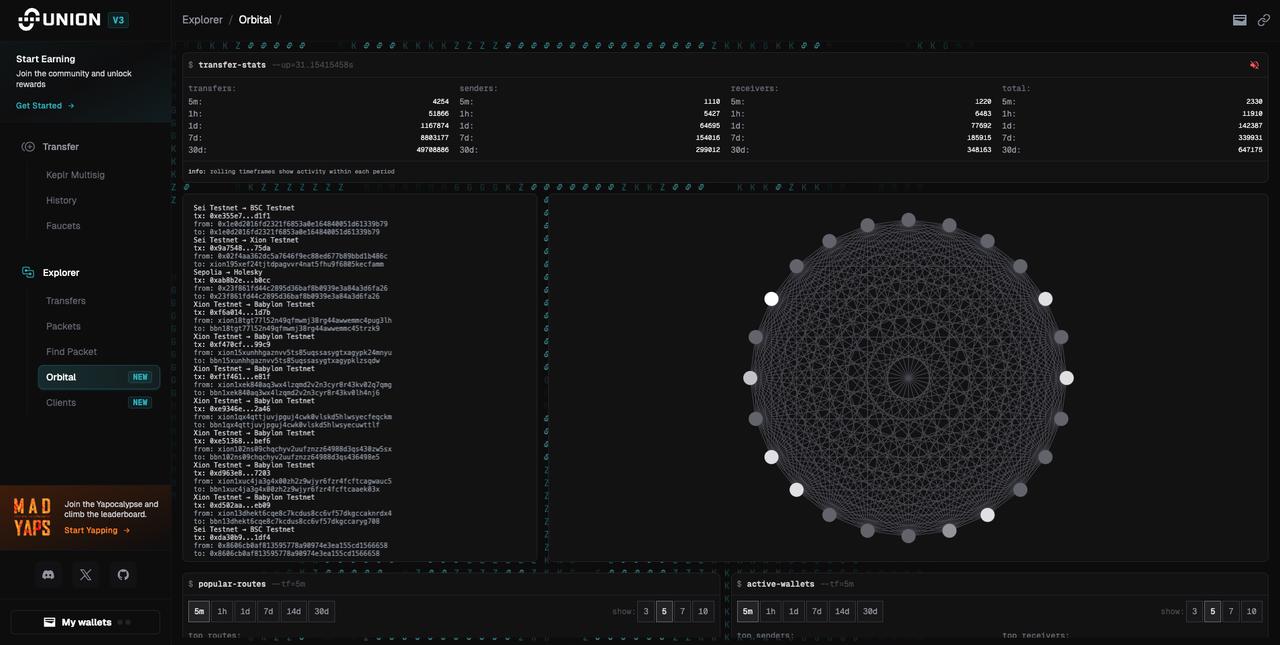Open the Transfers page under Explorer

pyautogui.click(x=66, y=301)
